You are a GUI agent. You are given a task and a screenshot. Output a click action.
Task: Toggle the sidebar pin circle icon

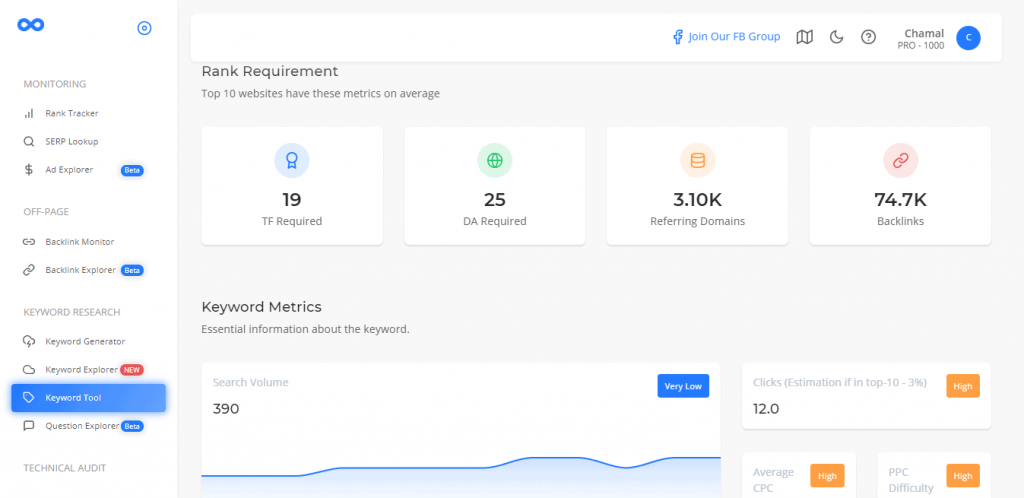tap(144, 28)
